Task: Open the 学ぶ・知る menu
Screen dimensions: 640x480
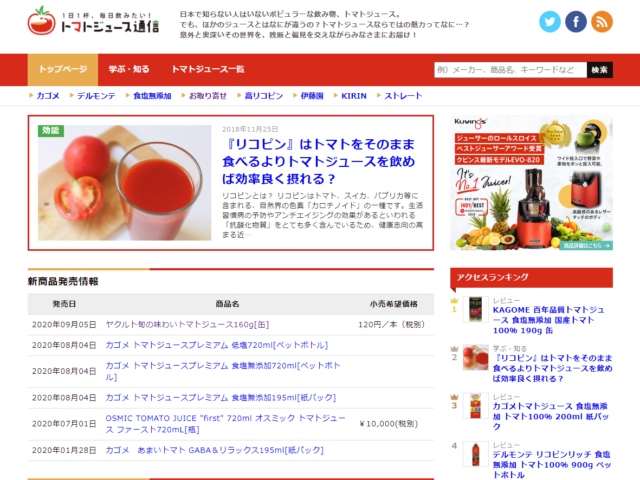Action: [x=129, y=69]
